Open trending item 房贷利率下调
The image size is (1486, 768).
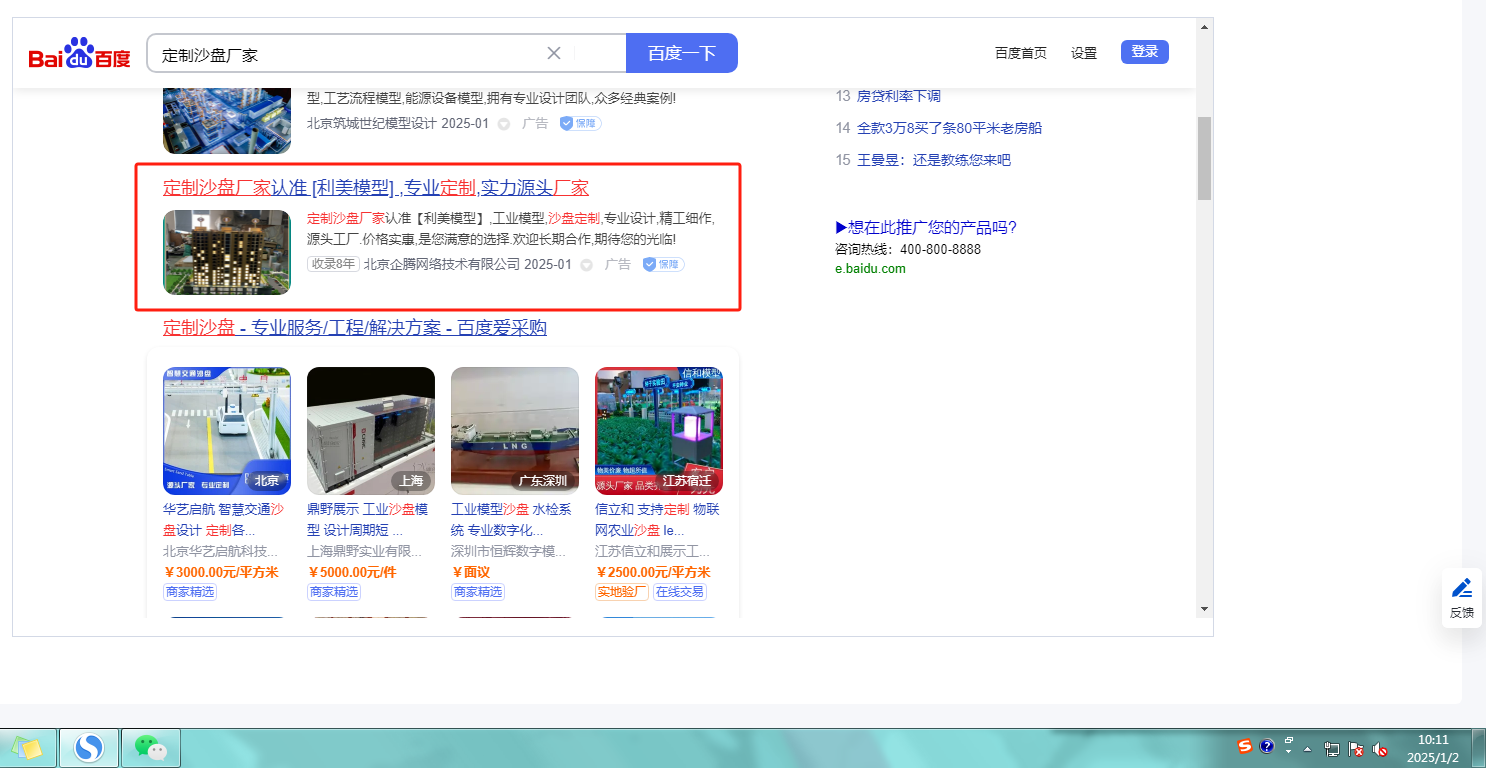[x=899, y=96]
